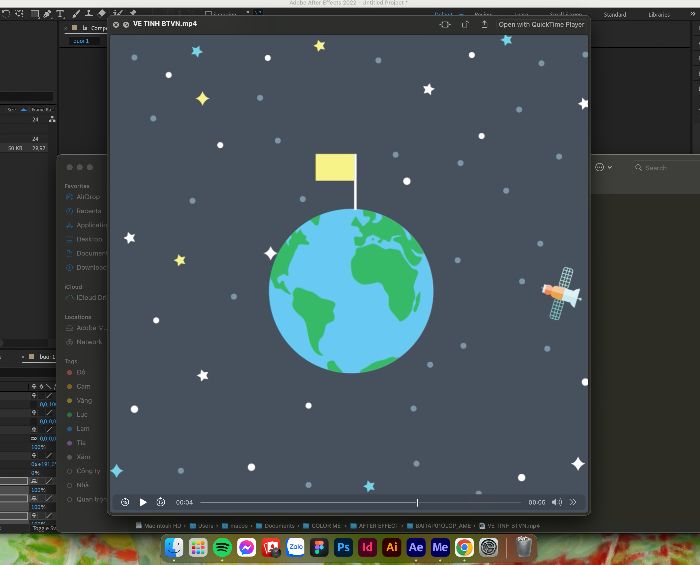
Task: Skip back in the Quick Look video
Action: coord(125,502)
